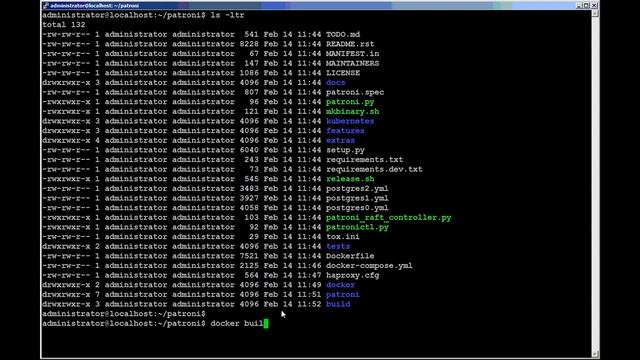Click size value 7521 of Dockerfile
Image resolution: width=640 pixels, height=360 pixels.
point(249,256)
